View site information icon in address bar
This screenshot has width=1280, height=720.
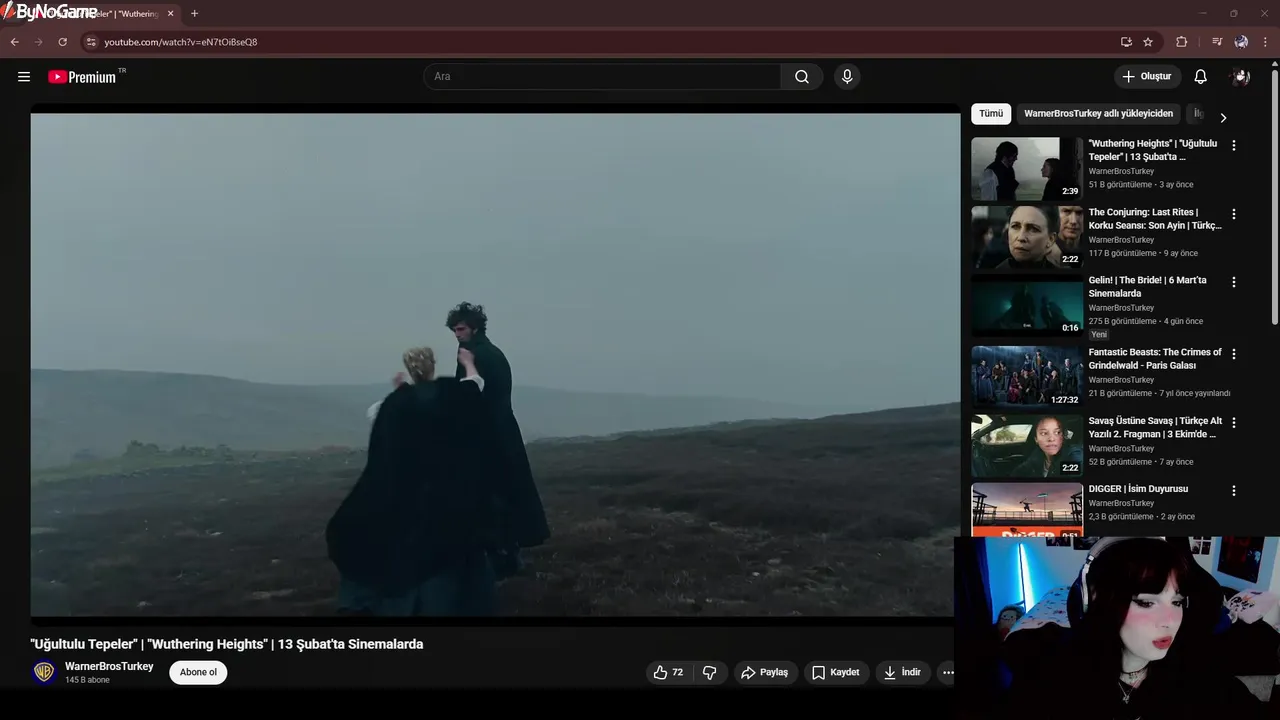(x=90, y=42)
